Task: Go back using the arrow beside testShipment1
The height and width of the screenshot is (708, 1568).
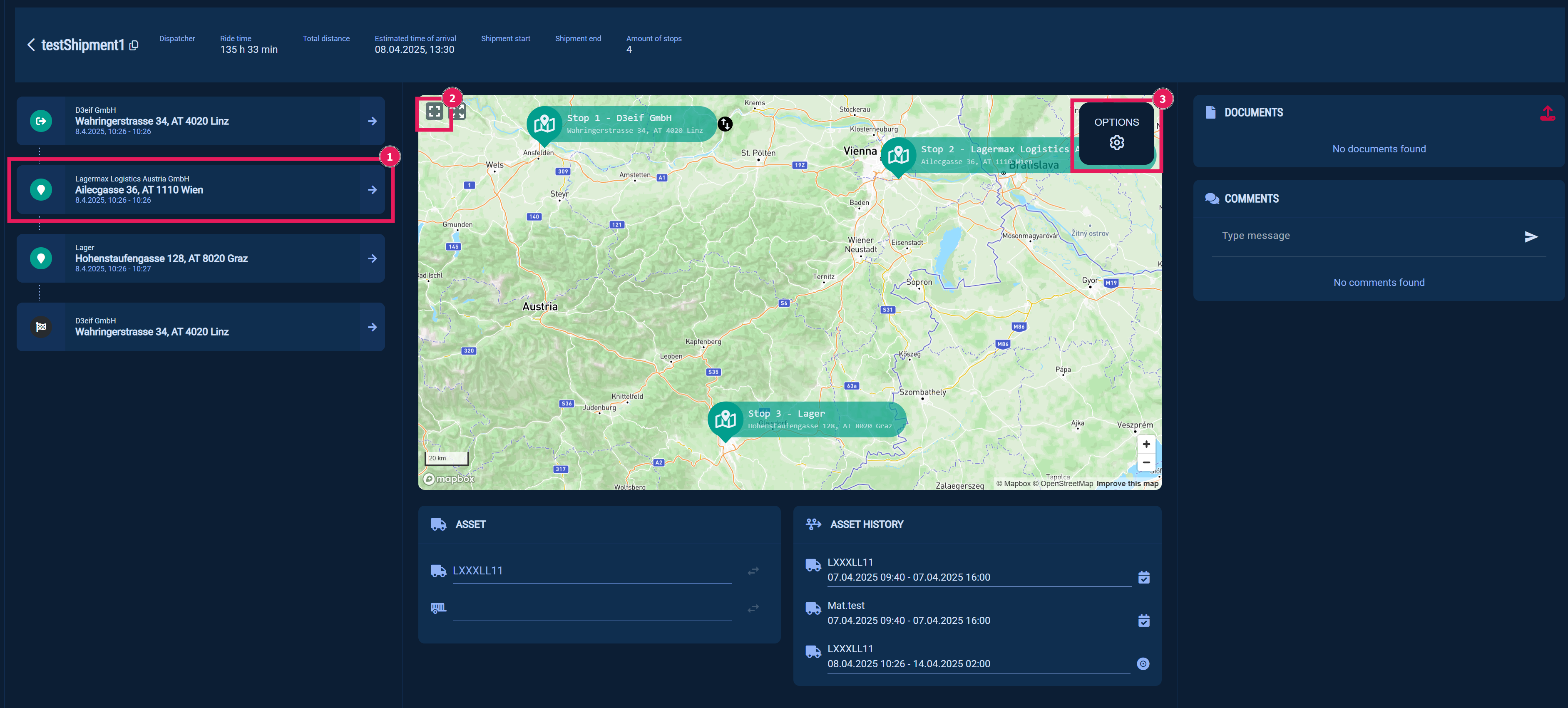Action: coord(31,45)
